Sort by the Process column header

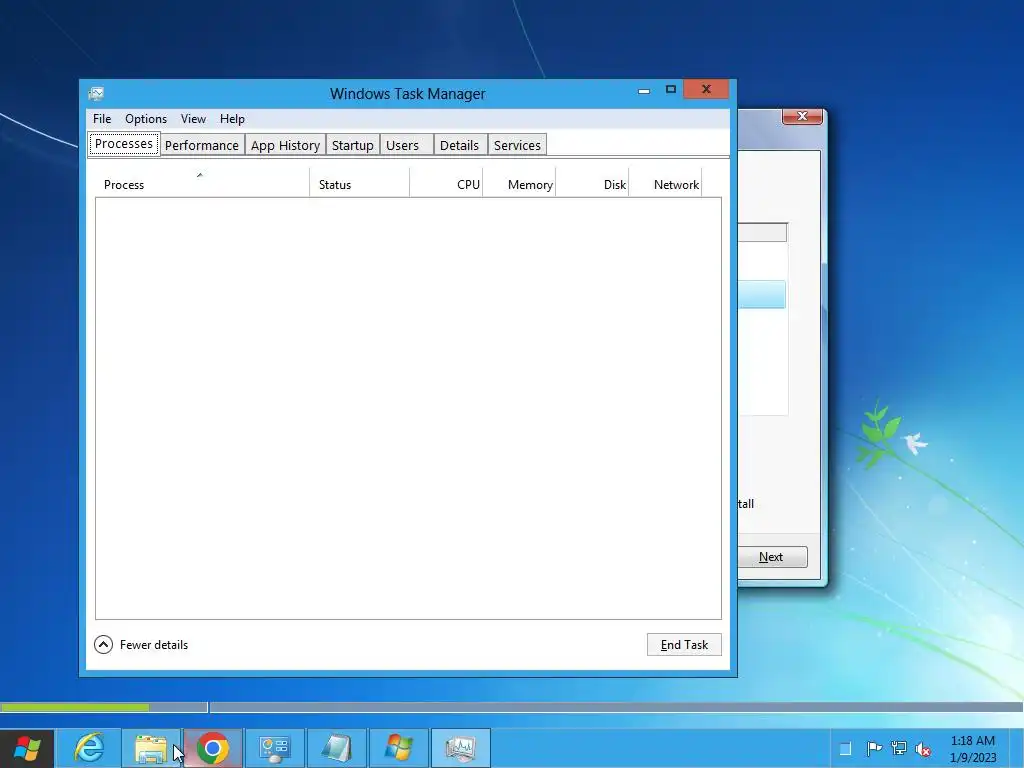tap(202, 183)
